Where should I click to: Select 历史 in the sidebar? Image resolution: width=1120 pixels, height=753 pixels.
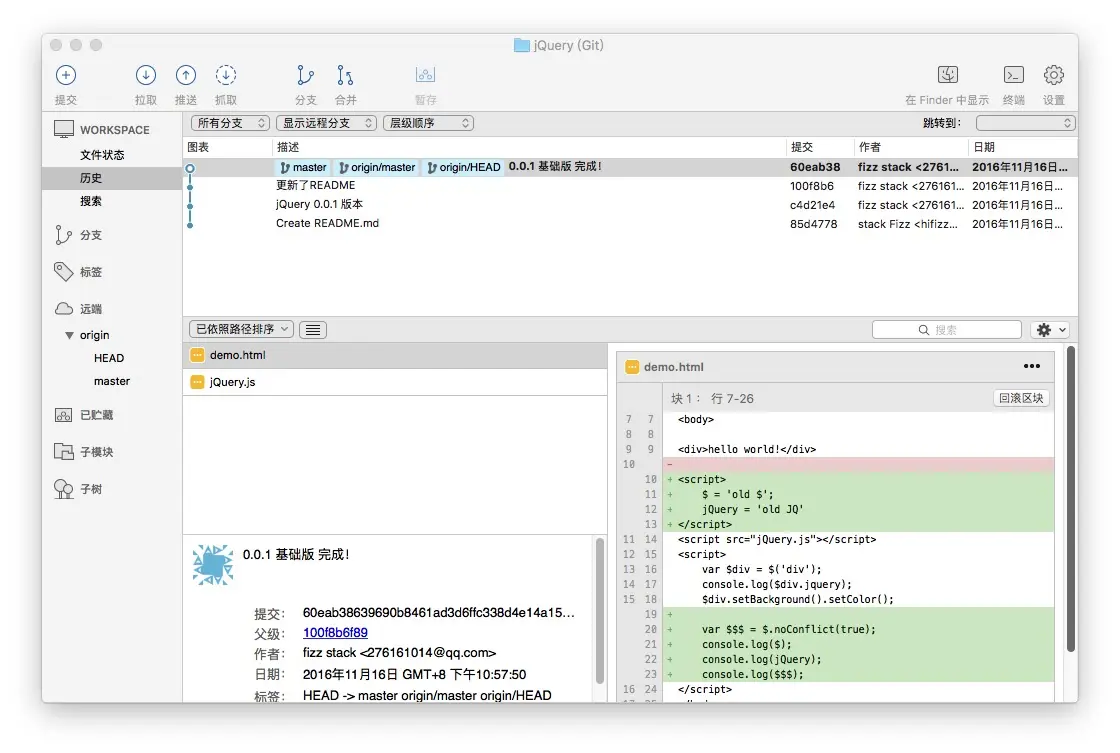tap(91, 178)
